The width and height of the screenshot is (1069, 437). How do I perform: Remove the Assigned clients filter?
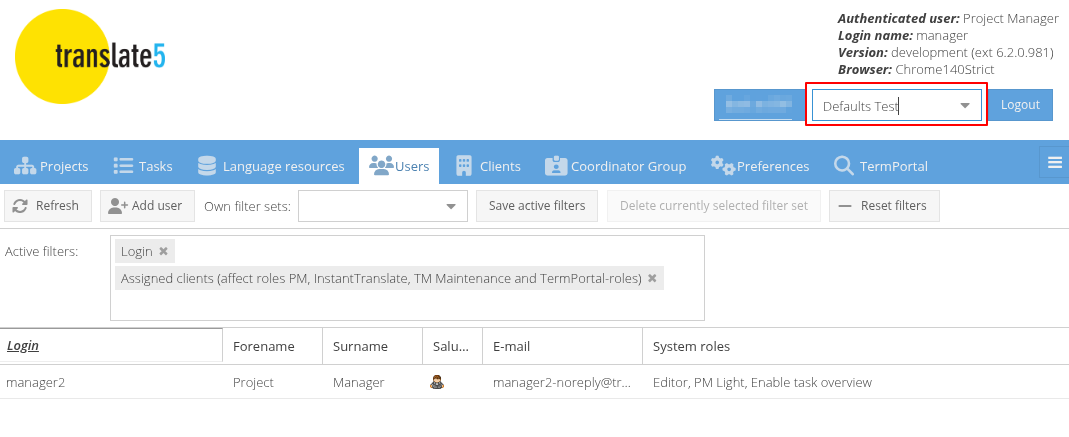pos(652,279)
